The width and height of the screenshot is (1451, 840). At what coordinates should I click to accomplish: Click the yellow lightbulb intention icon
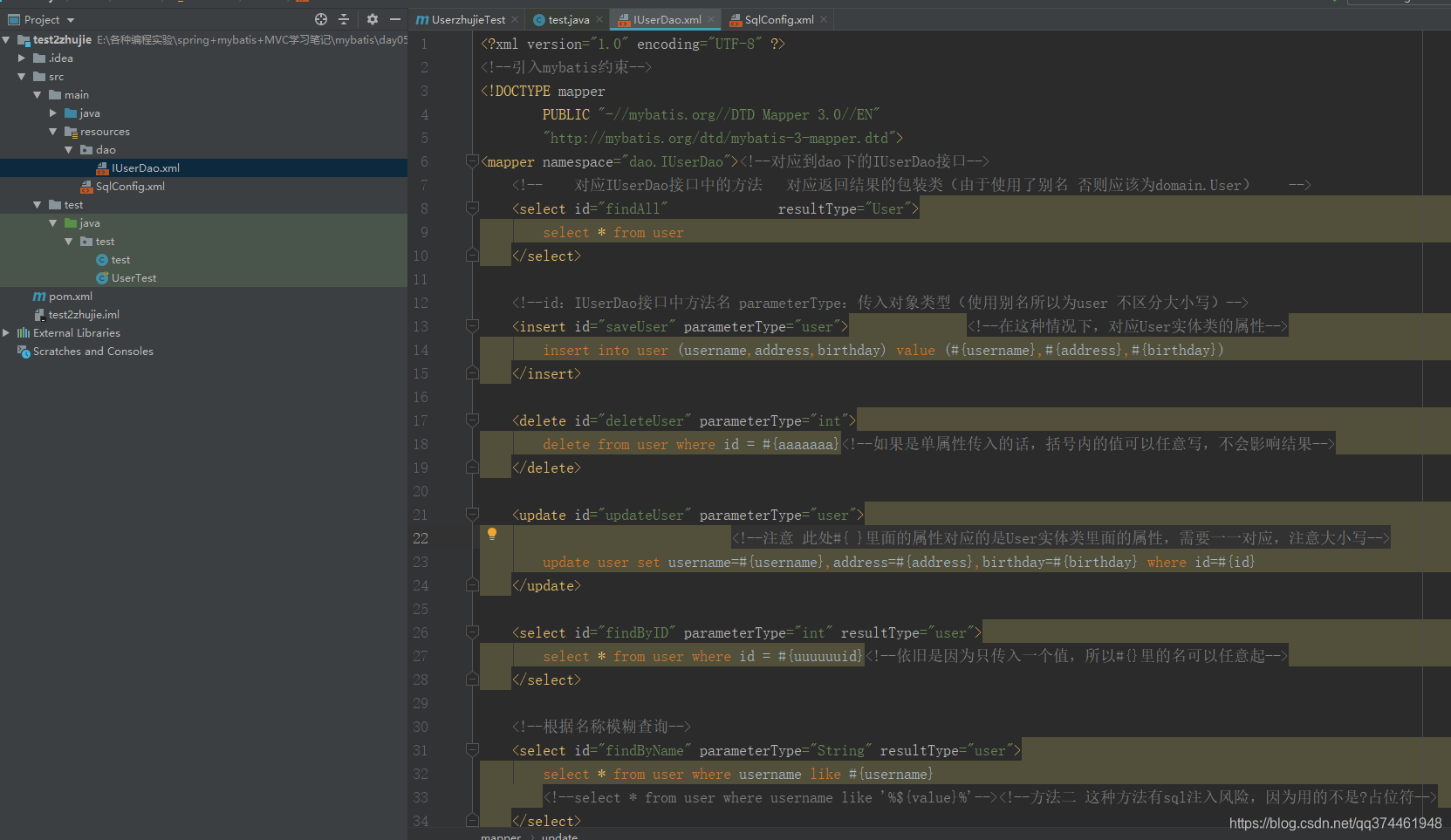tap(492, 534)
